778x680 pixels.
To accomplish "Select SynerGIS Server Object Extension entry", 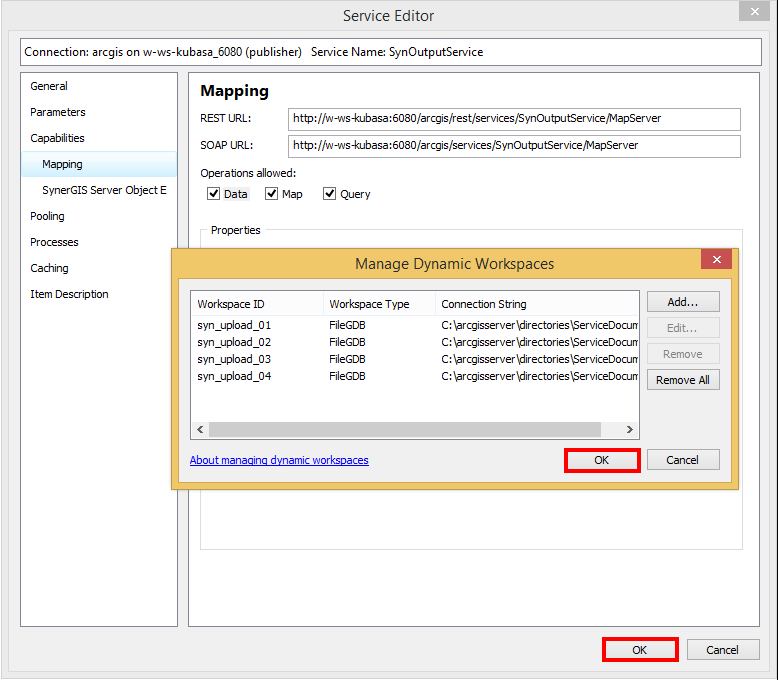I will (104, 190).
